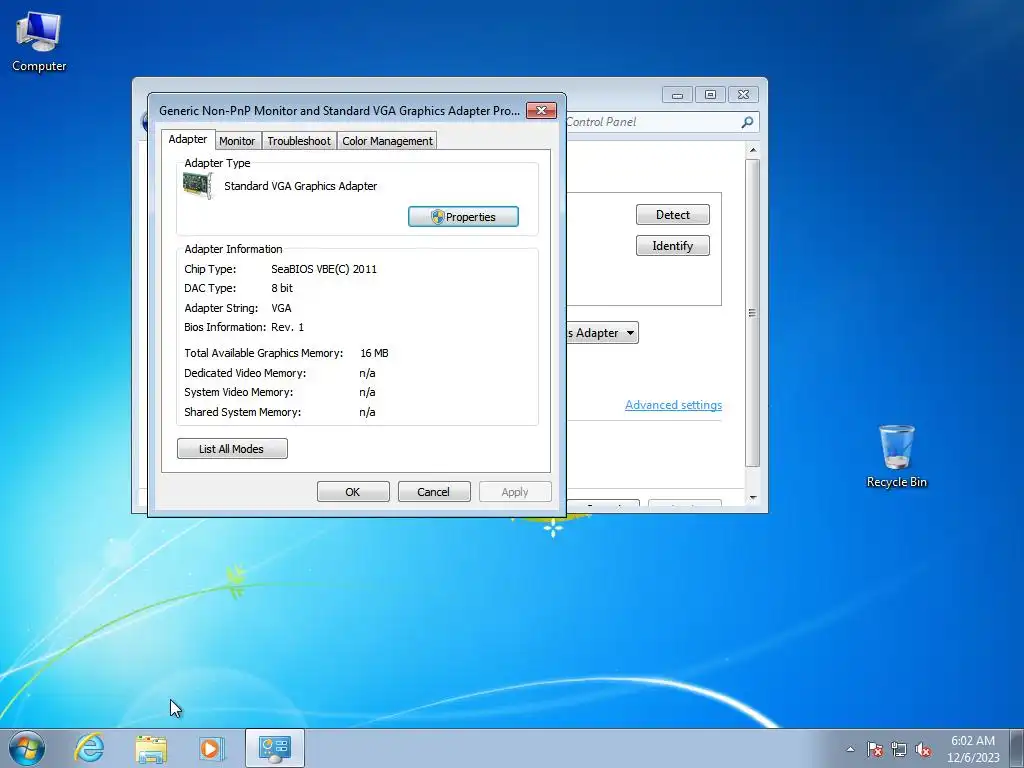Screen dimensions: 1024x768
Task: Launch Internet Explorer from the taskbar
Action: [x=89, y=748]
